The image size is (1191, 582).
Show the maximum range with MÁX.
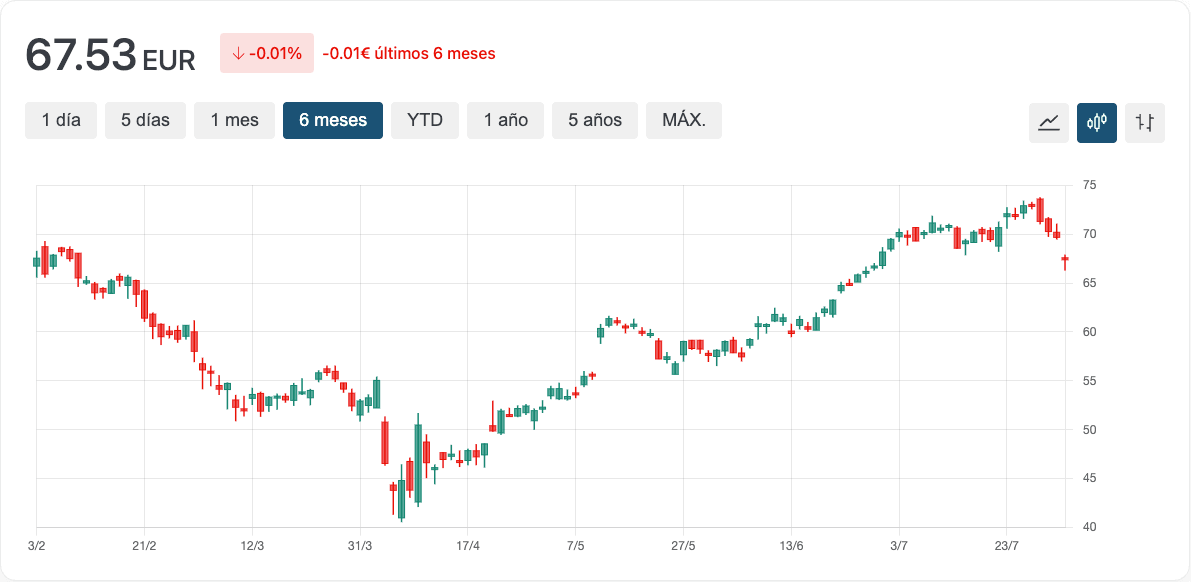[x=684, y=120]
